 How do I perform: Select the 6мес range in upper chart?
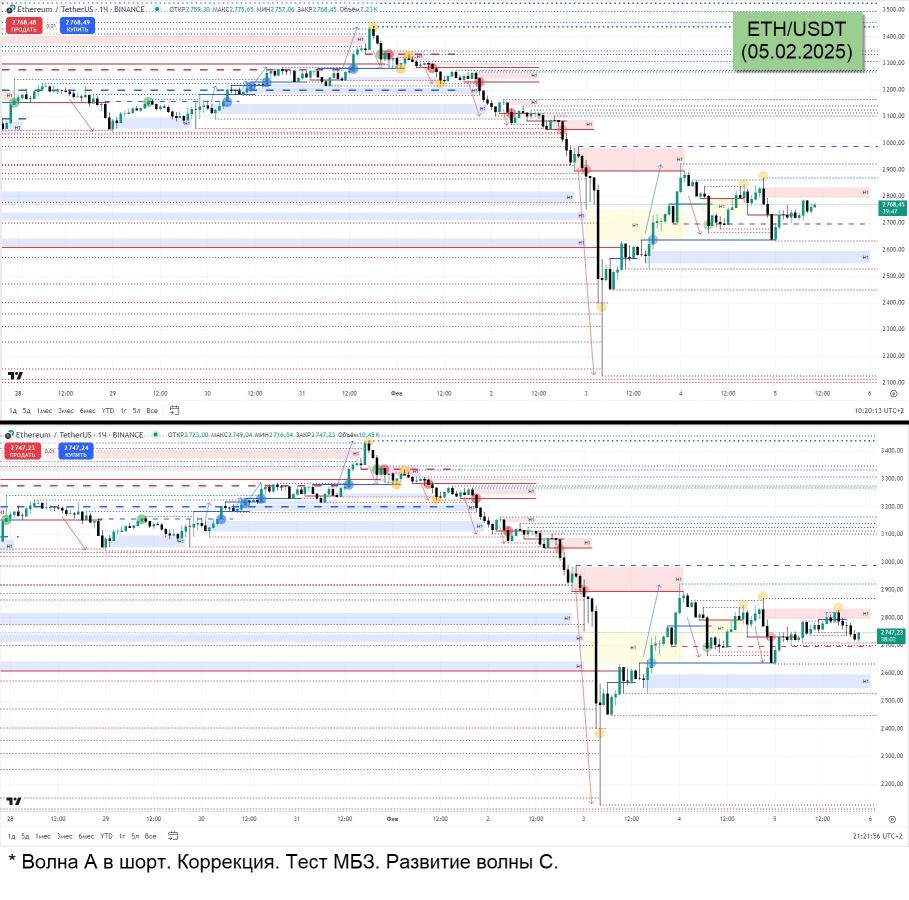click(87, 410)
